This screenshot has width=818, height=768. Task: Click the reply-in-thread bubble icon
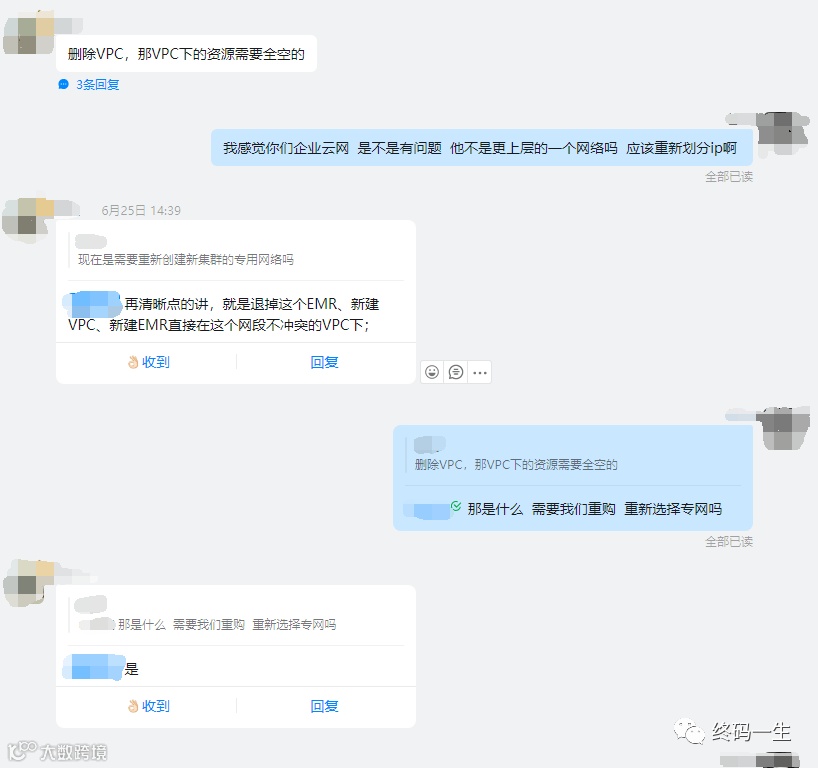pyautogui.click(x=456, y=372)
